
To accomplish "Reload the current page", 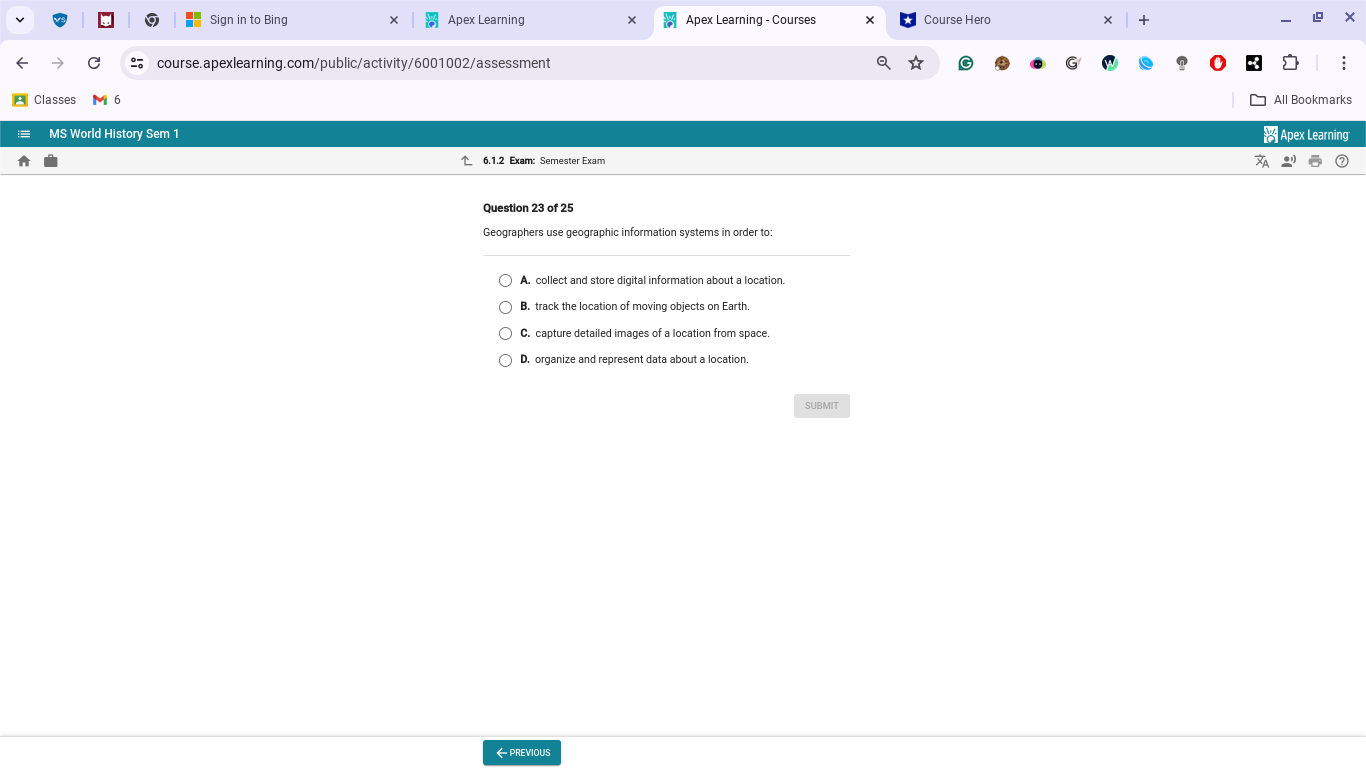I will [94, 63].
